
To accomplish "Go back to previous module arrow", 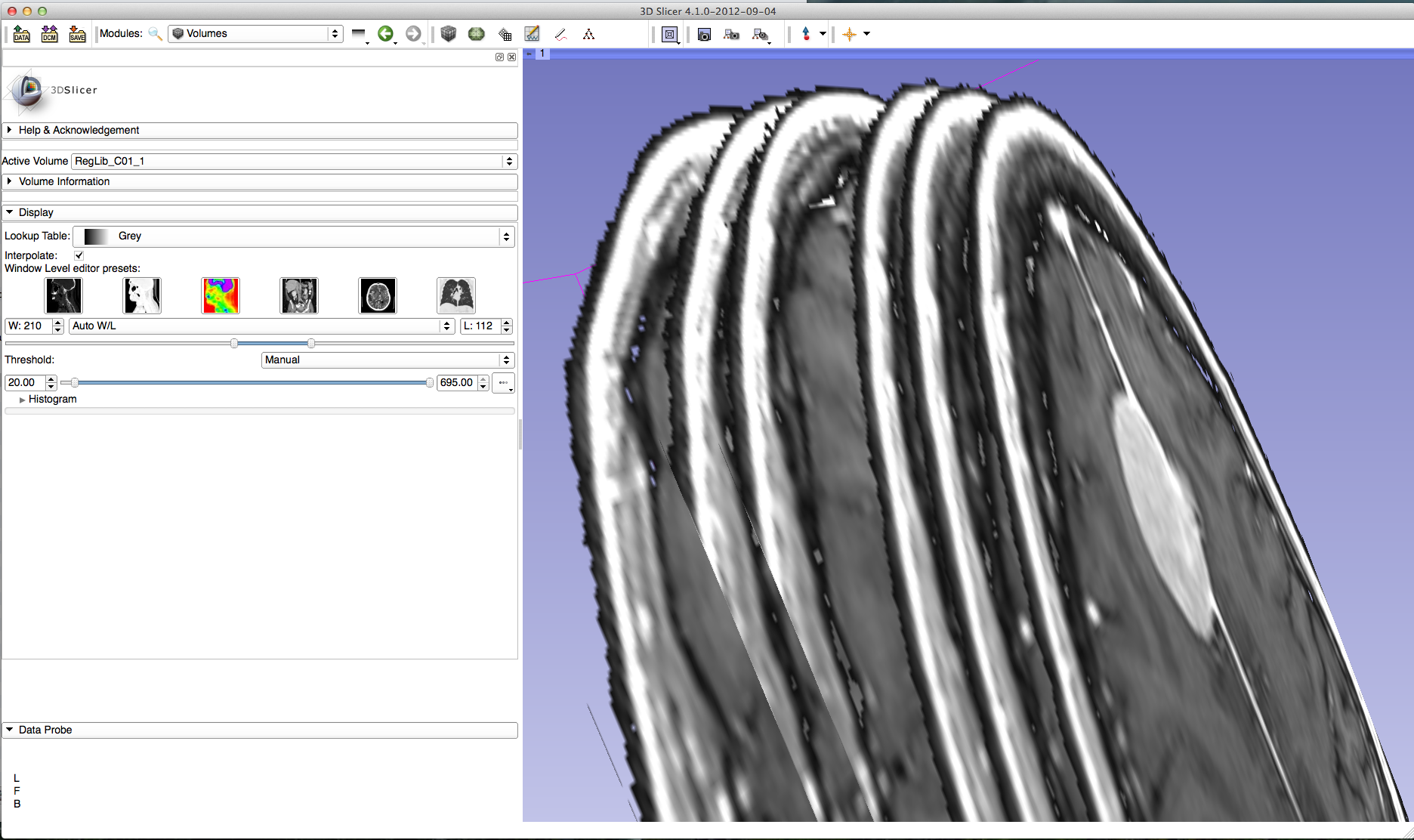I will [385, 34].
